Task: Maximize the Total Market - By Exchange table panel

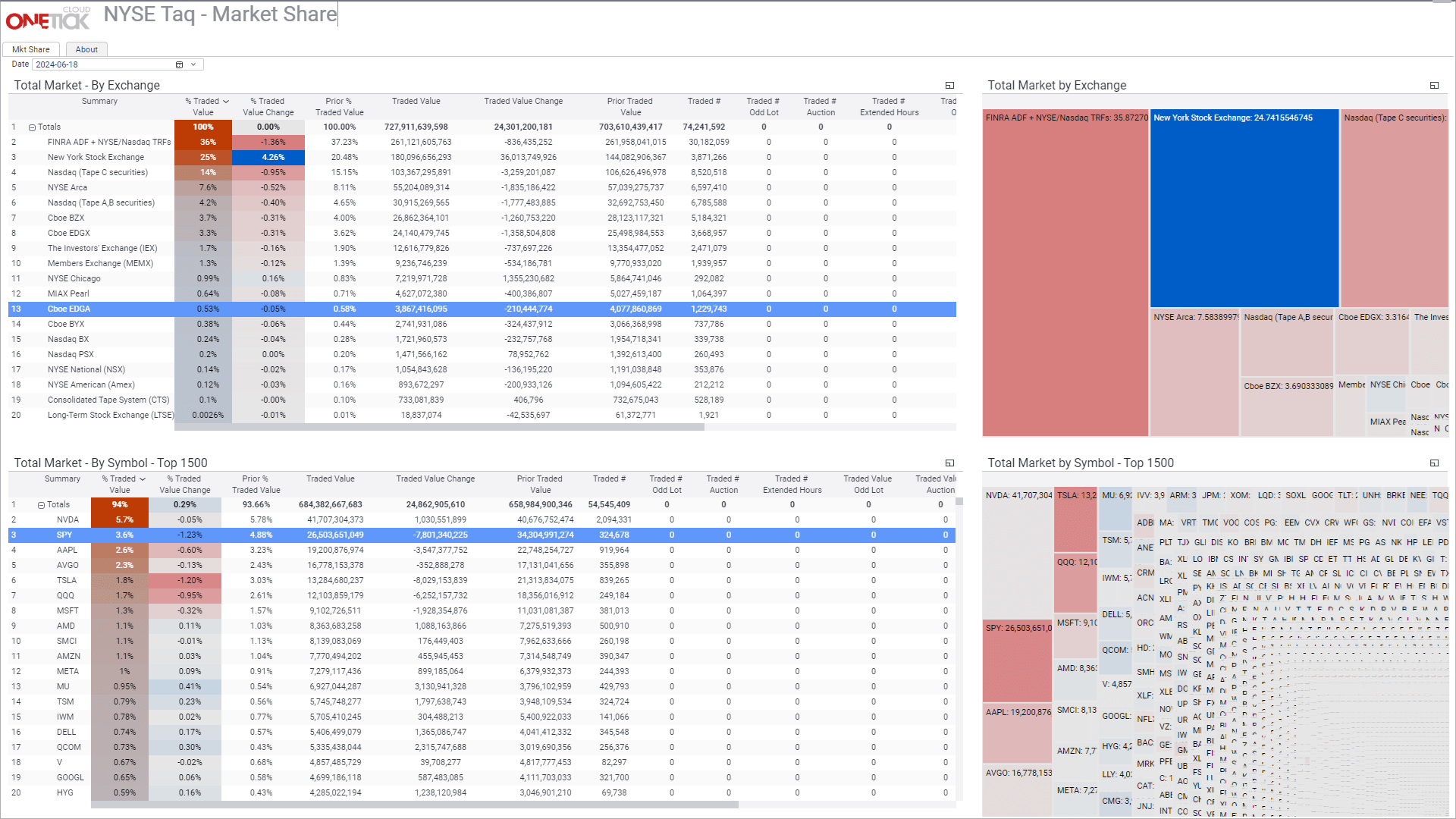Action: point(949,86)
